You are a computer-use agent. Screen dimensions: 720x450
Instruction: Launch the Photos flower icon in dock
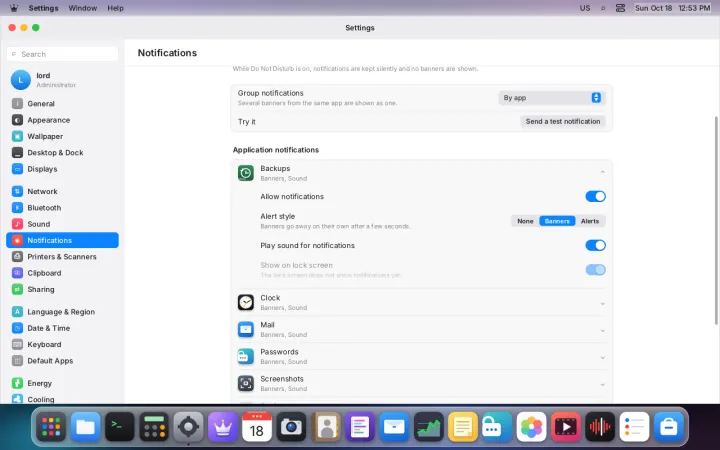click(531, 427)
